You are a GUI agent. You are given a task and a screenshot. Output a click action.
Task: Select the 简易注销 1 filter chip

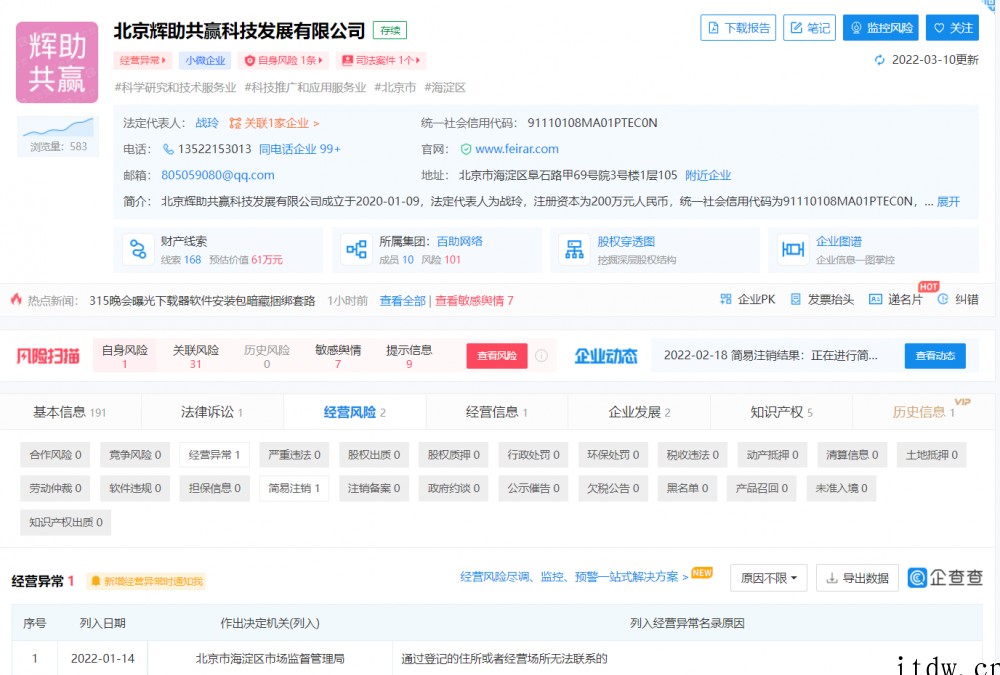(x=294, y=488)
